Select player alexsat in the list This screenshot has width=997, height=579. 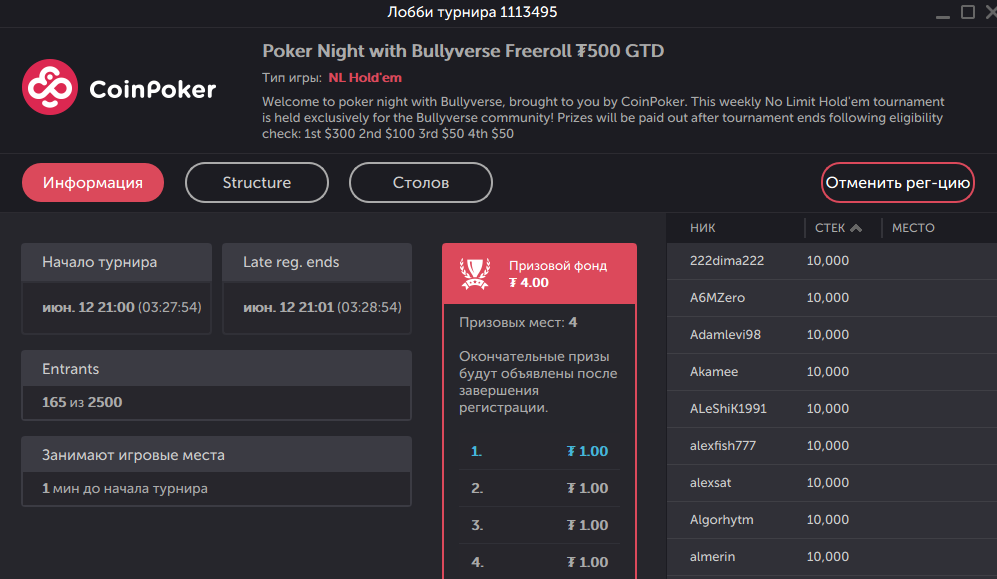click(x=832, y=482)
